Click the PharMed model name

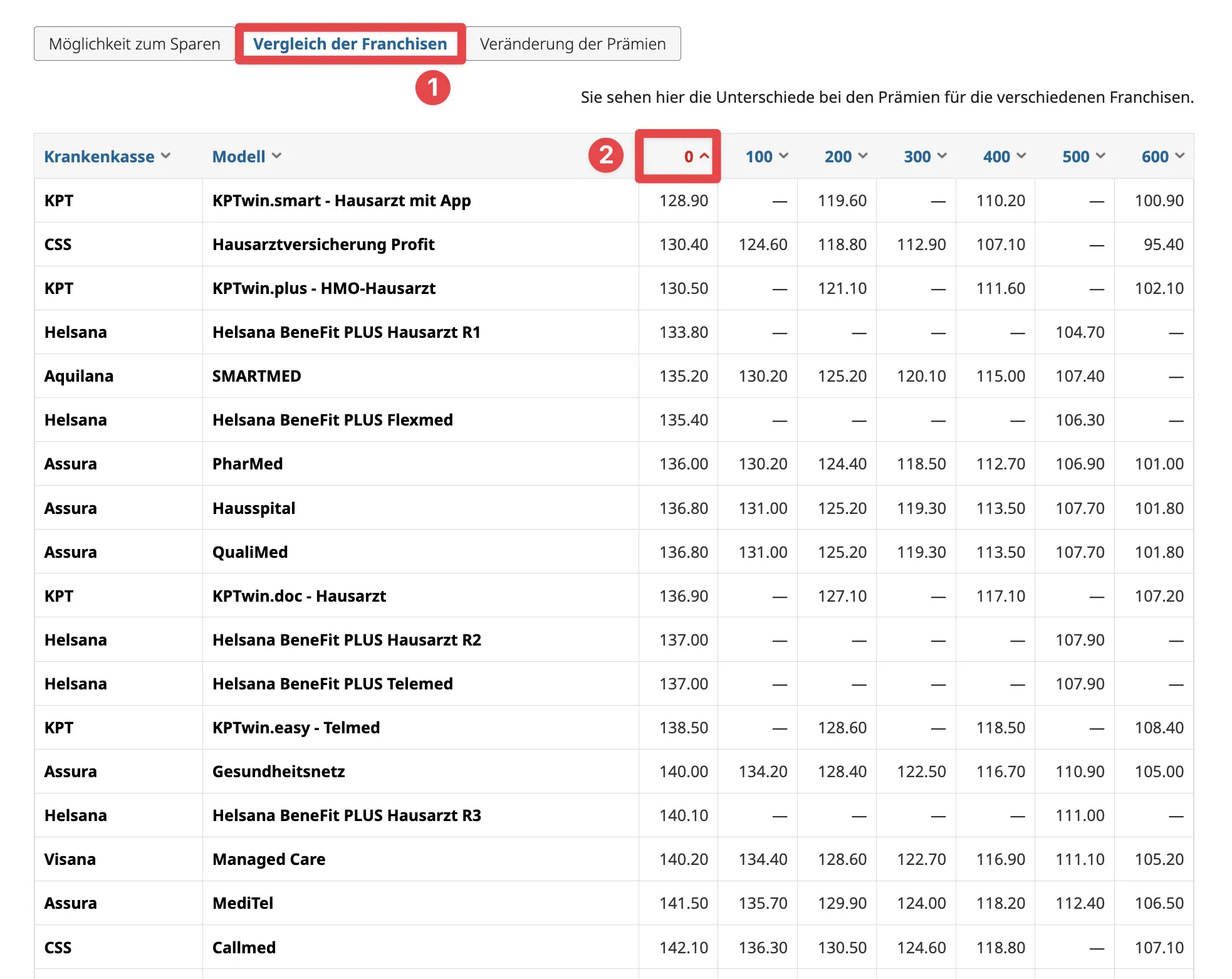point(248,464)
